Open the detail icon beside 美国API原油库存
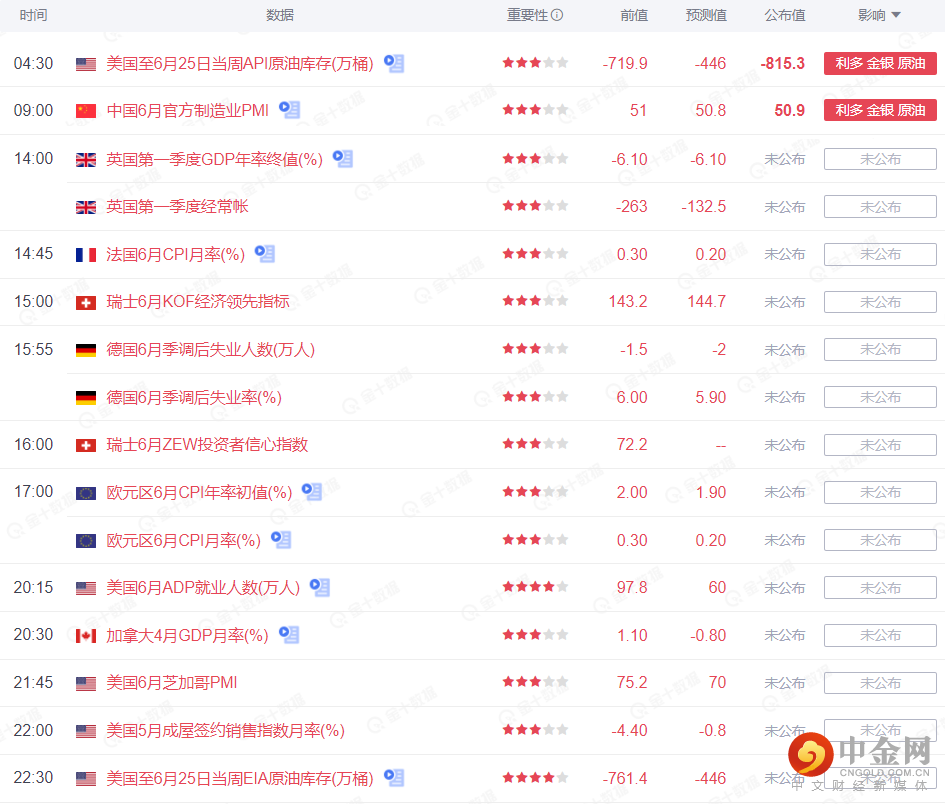 tap(394, 63)
